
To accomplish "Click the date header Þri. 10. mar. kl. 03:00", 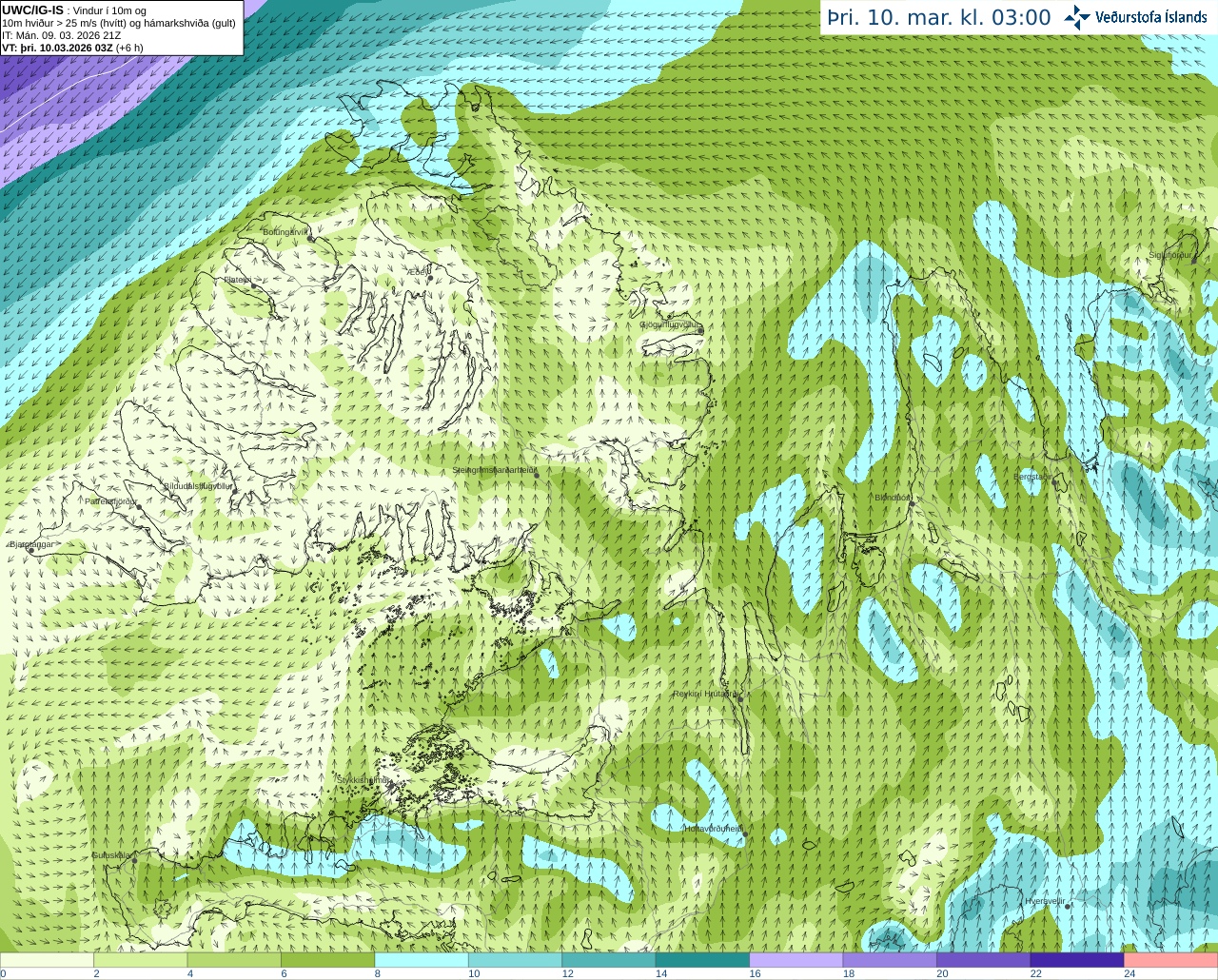I will [x=939, y=18].
